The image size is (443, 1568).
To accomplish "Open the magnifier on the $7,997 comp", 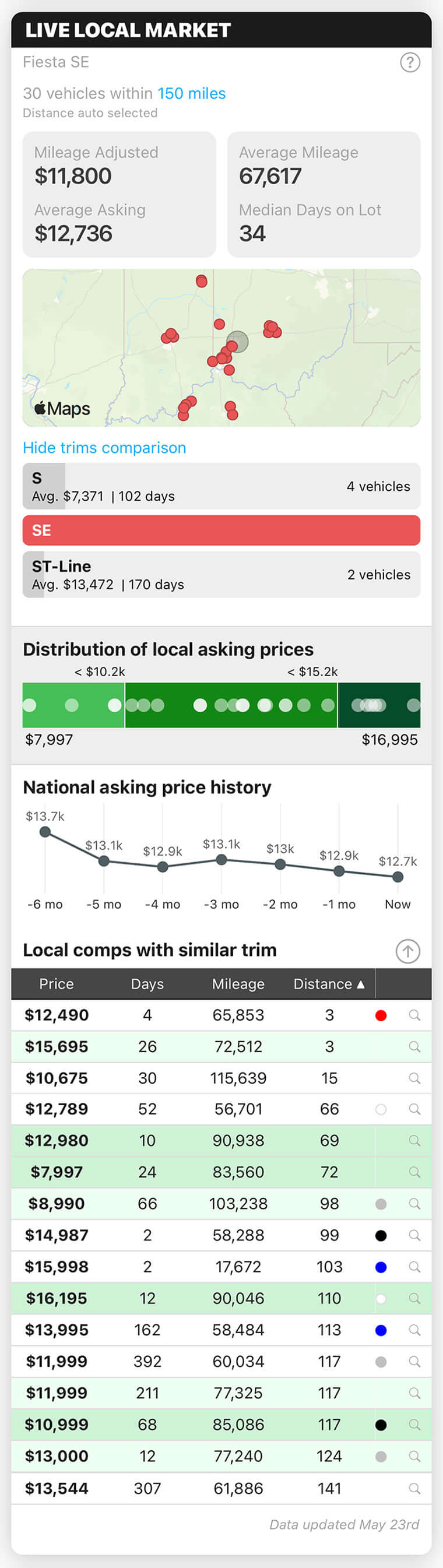I will (x=416, y=1172).
